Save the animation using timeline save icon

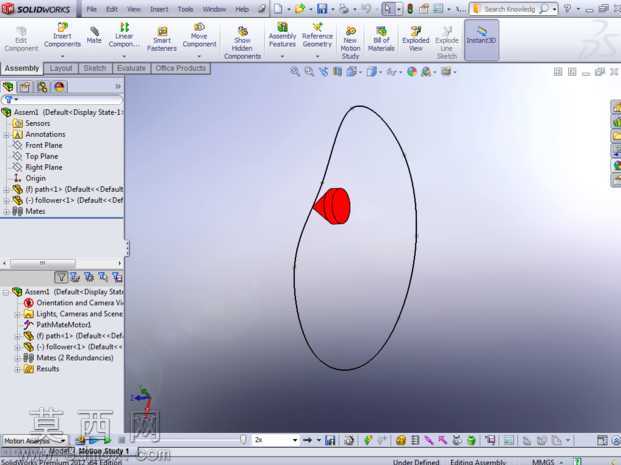point(330,440)
